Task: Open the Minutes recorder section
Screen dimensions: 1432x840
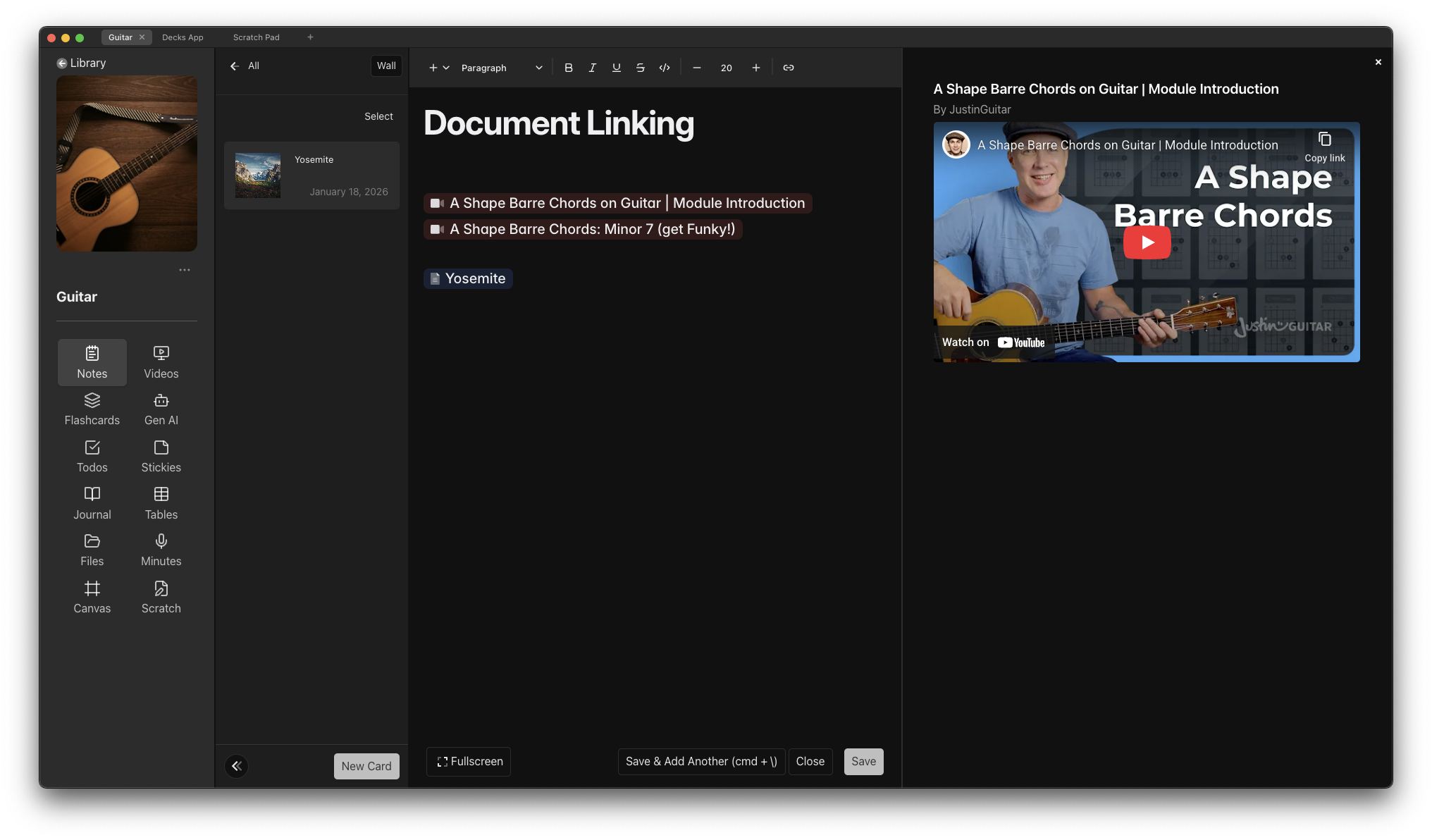Action: pos(161,549)
